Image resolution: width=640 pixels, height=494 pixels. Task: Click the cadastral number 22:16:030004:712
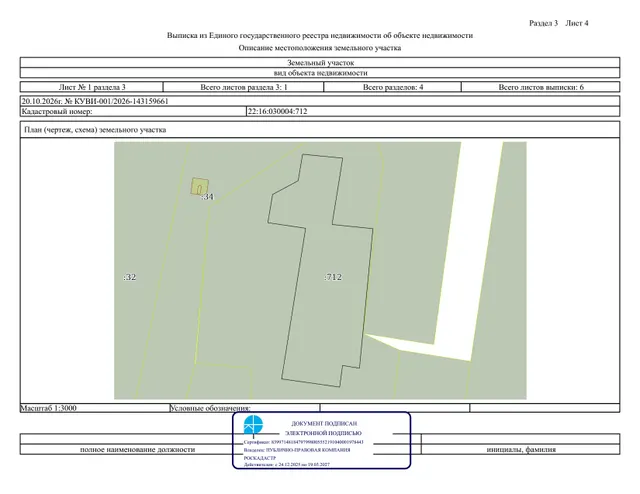point(278,111)
